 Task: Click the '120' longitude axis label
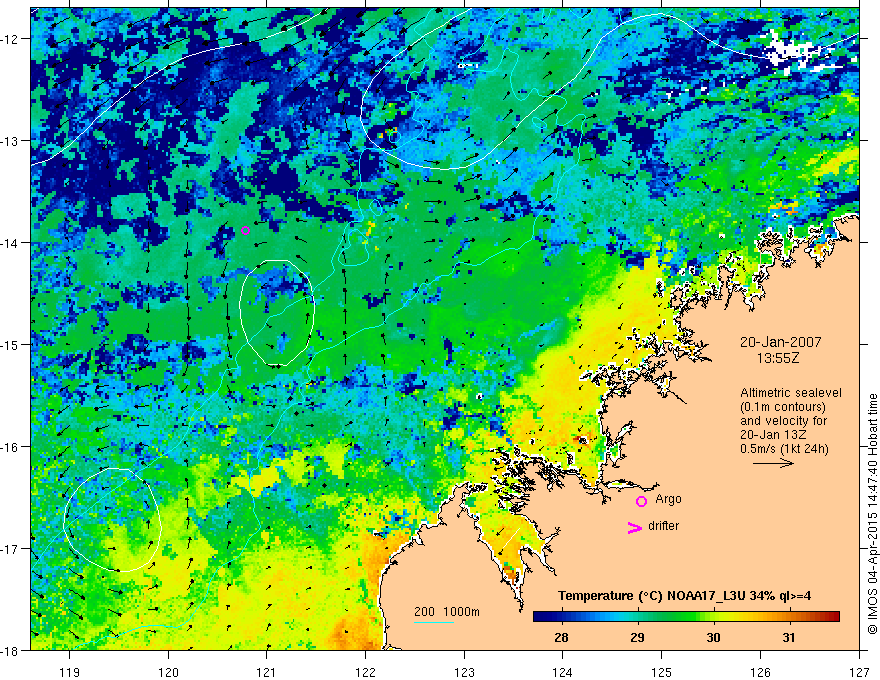pyautogui.click(x=168, y=672)
